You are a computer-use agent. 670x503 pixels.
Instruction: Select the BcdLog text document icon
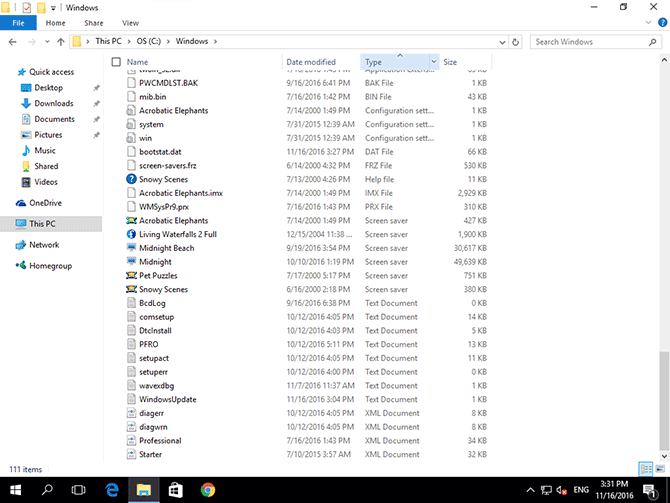(131, 303)
